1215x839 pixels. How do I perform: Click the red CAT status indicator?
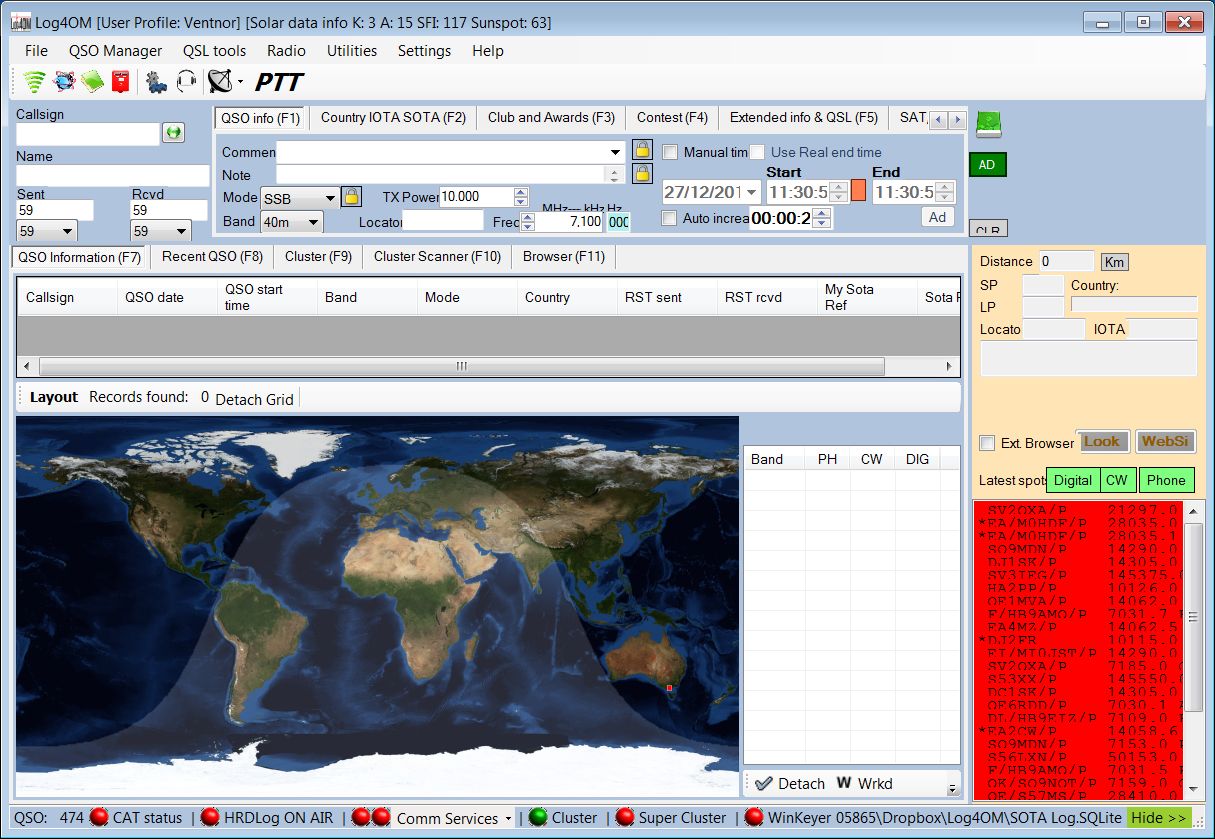99,818
